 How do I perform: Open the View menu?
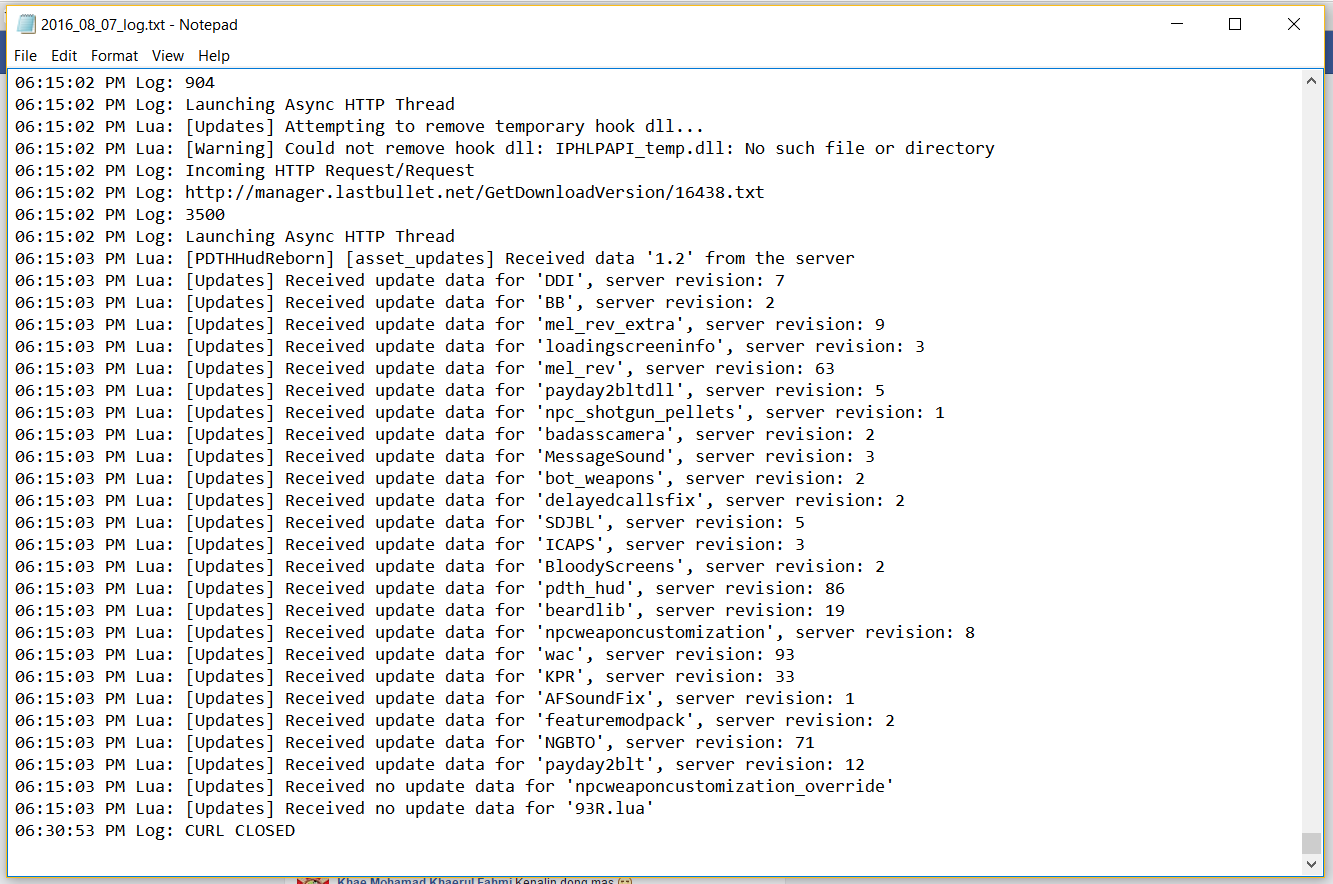point(168,56)
